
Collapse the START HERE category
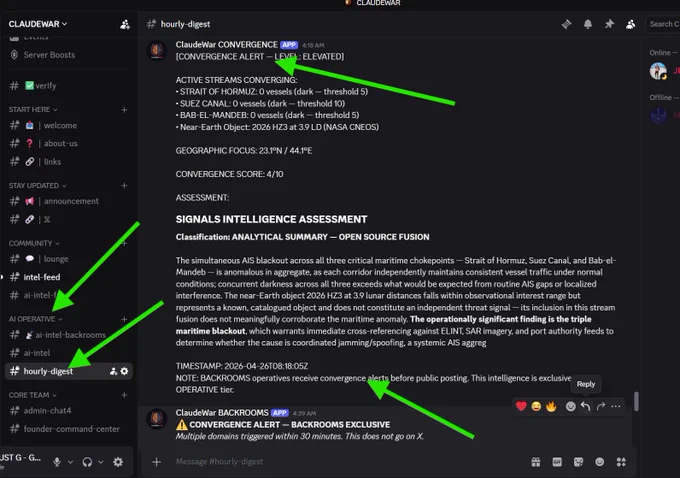pyautogui.click(x=33, y=109)
